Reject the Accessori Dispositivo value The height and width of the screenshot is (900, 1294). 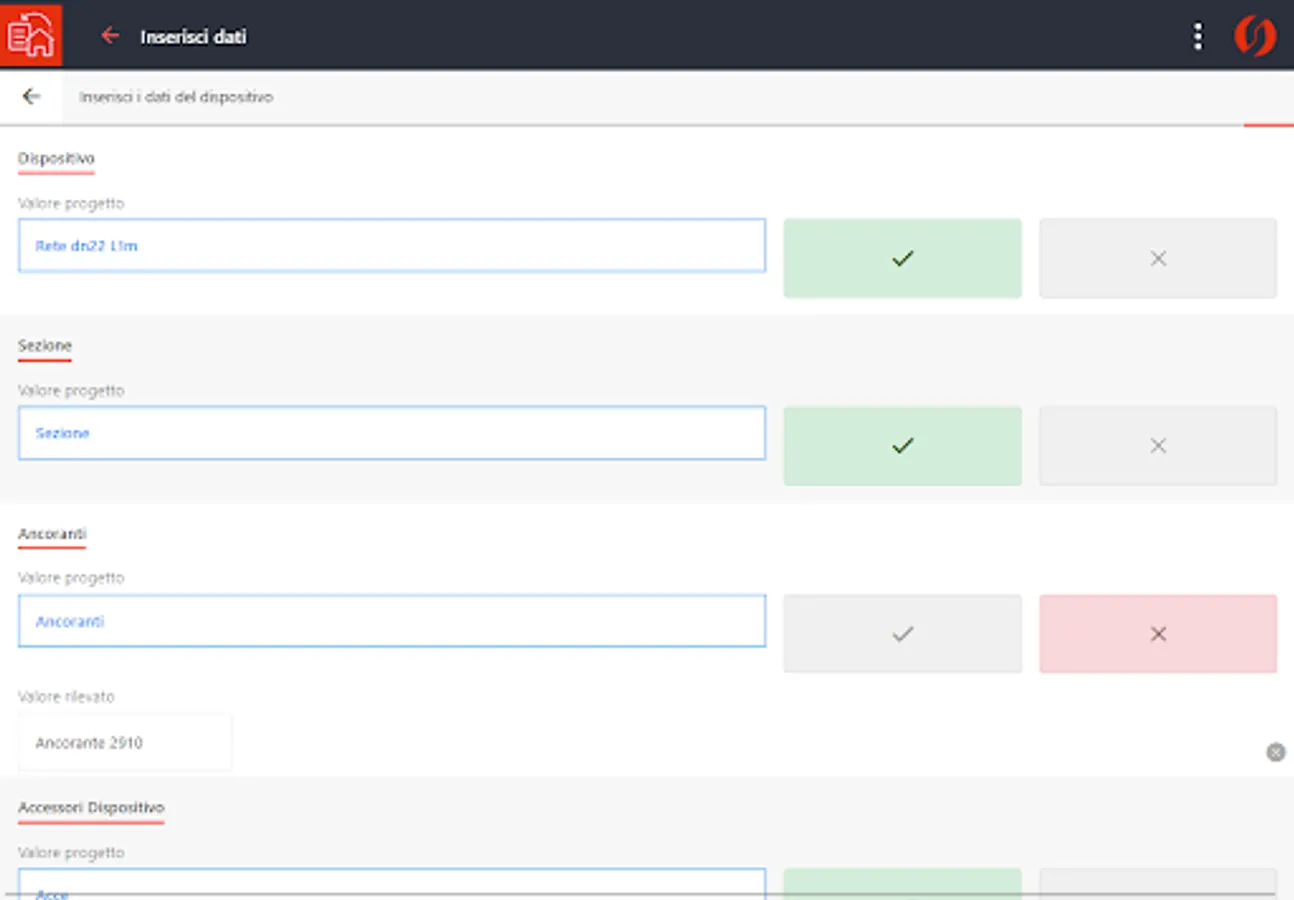coord(1158,884)
